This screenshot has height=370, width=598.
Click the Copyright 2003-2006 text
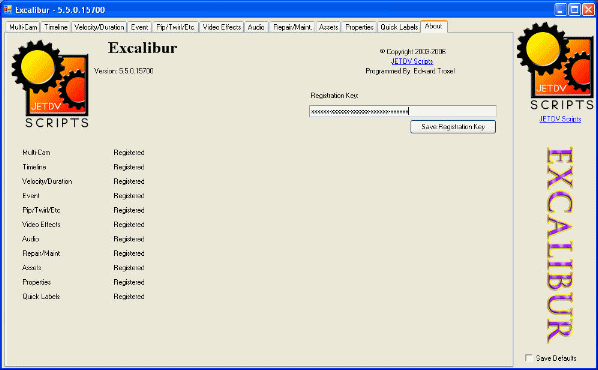click(x=413, y=51)
